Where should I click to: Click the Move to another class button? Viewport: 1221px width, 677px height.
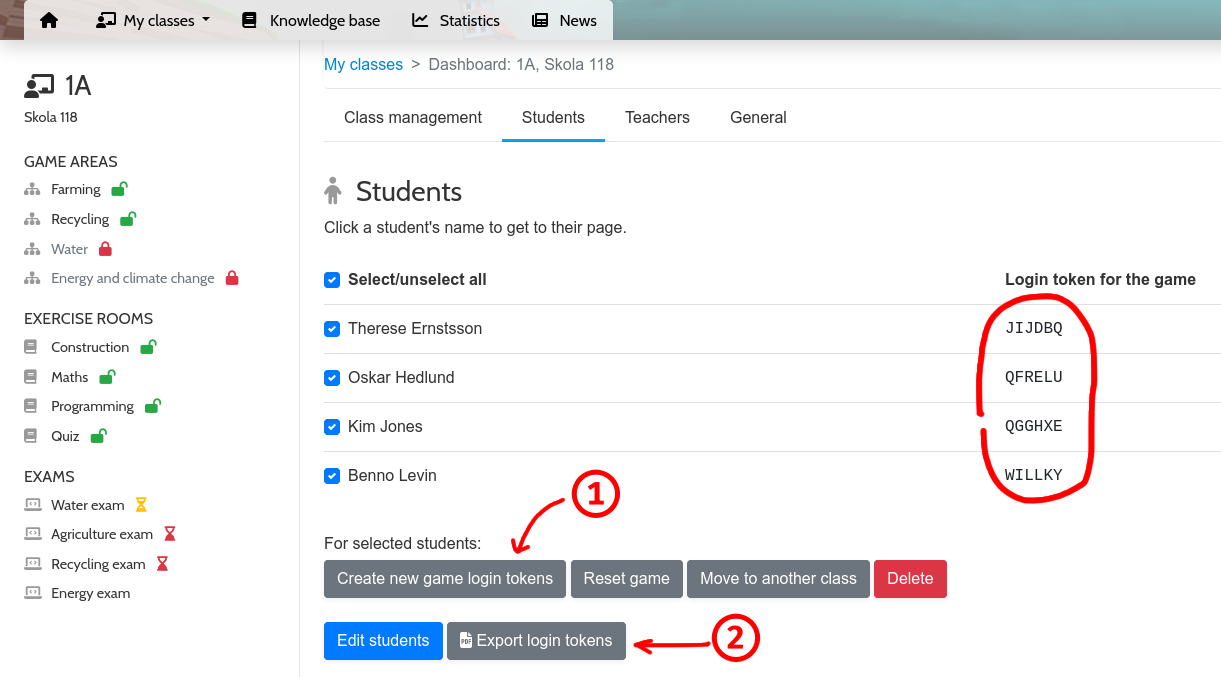pos(778,579)
